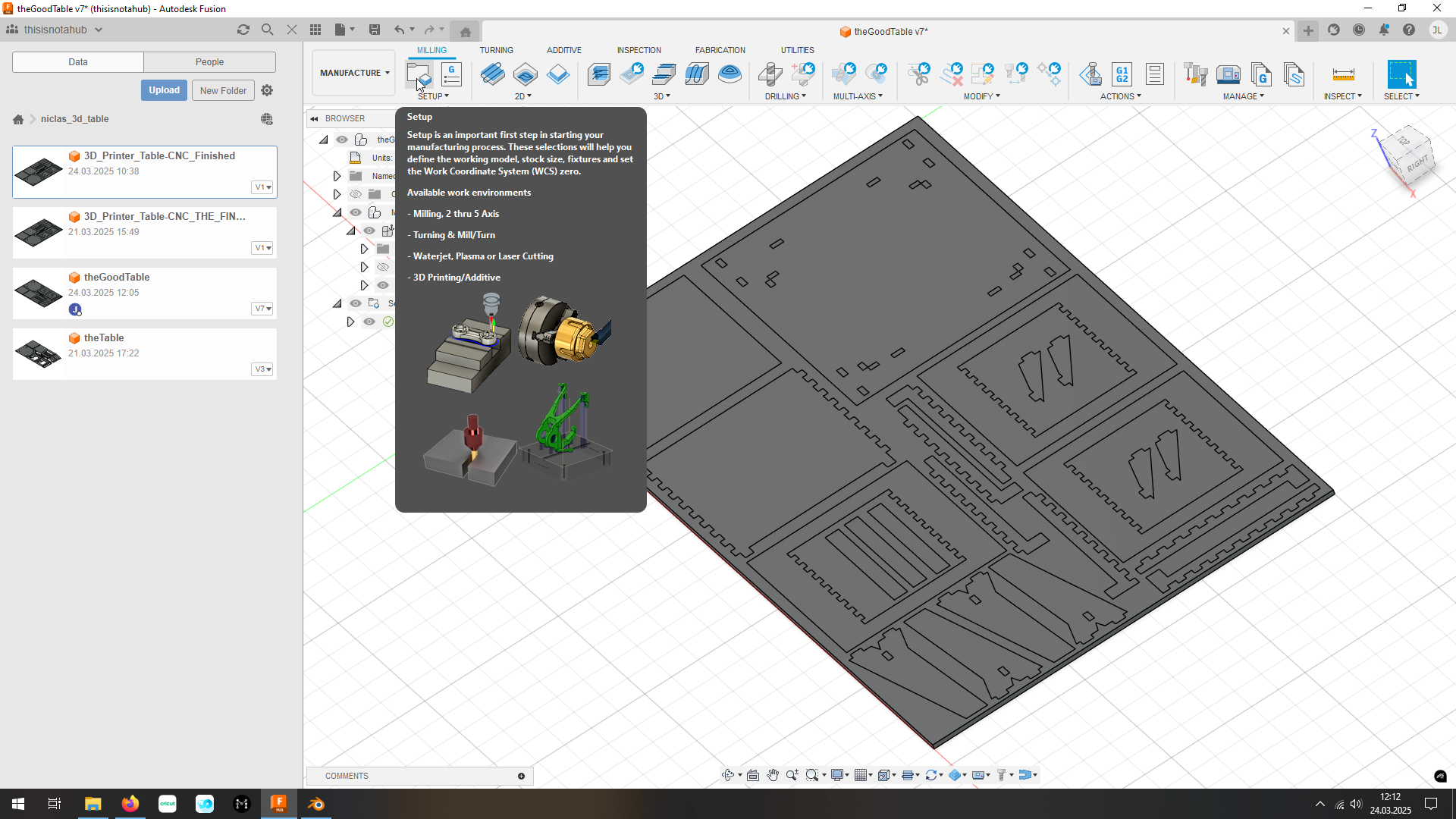Screen dimensions: 1456x819
Task: Click the Save icon in the top toolbar
Action: (x=375, y=30)
